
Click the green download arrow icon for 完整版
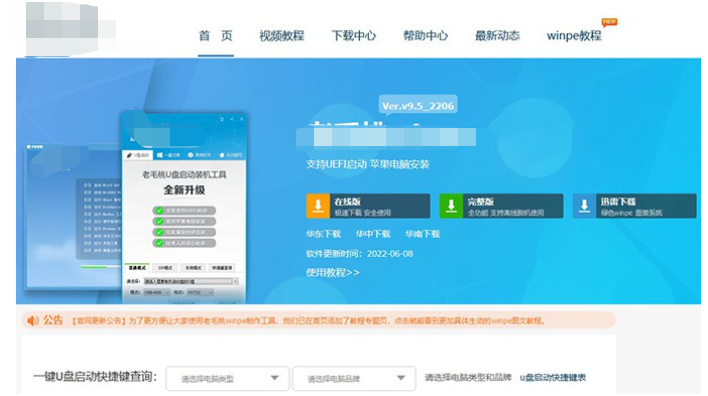(451, 206)
